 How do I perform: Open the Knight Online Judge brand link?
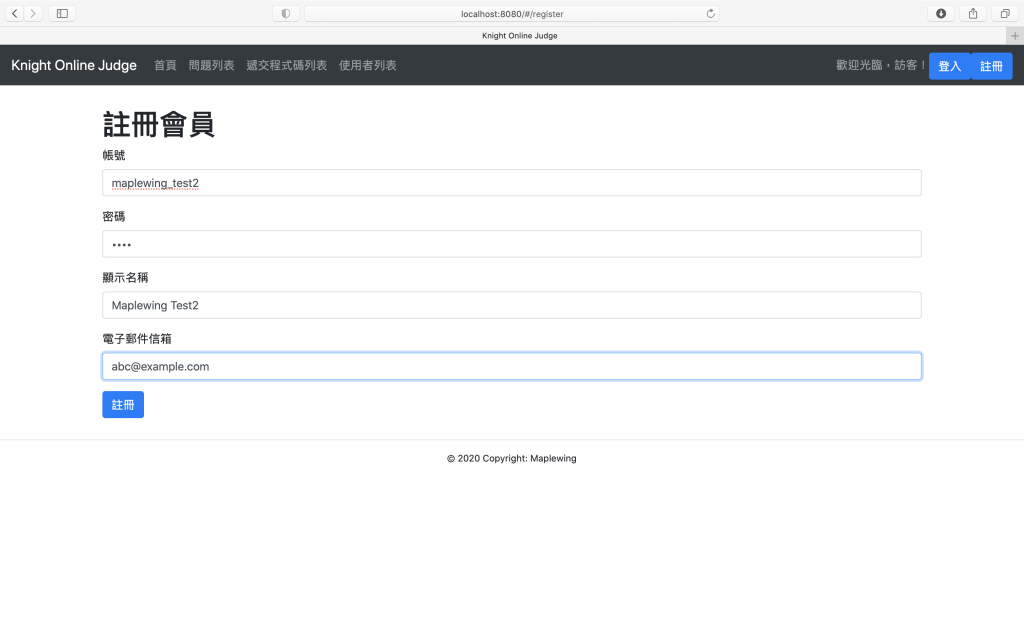(74, 65)
